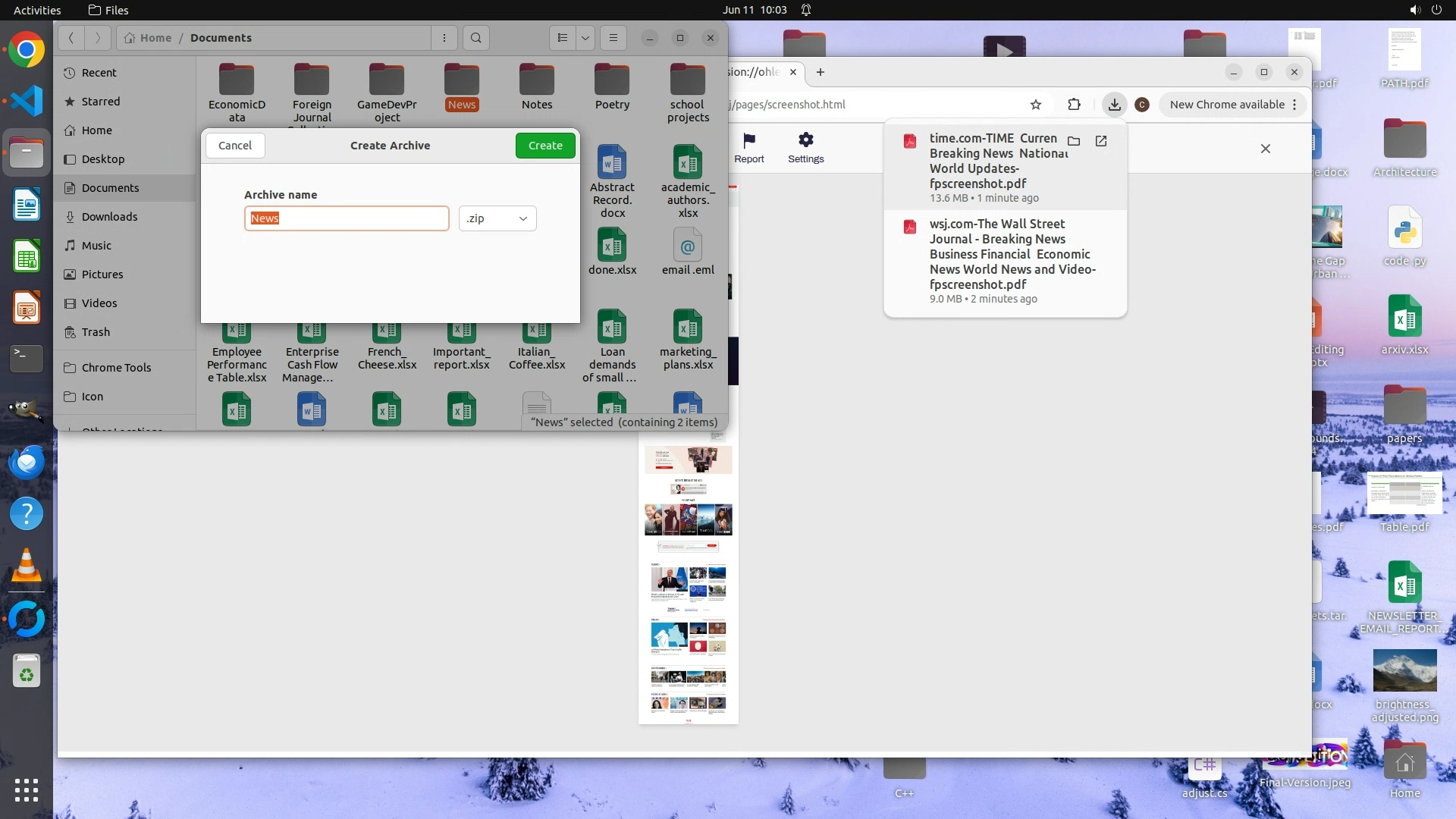Open the Files hamburger menu

[x=613, y=38]
